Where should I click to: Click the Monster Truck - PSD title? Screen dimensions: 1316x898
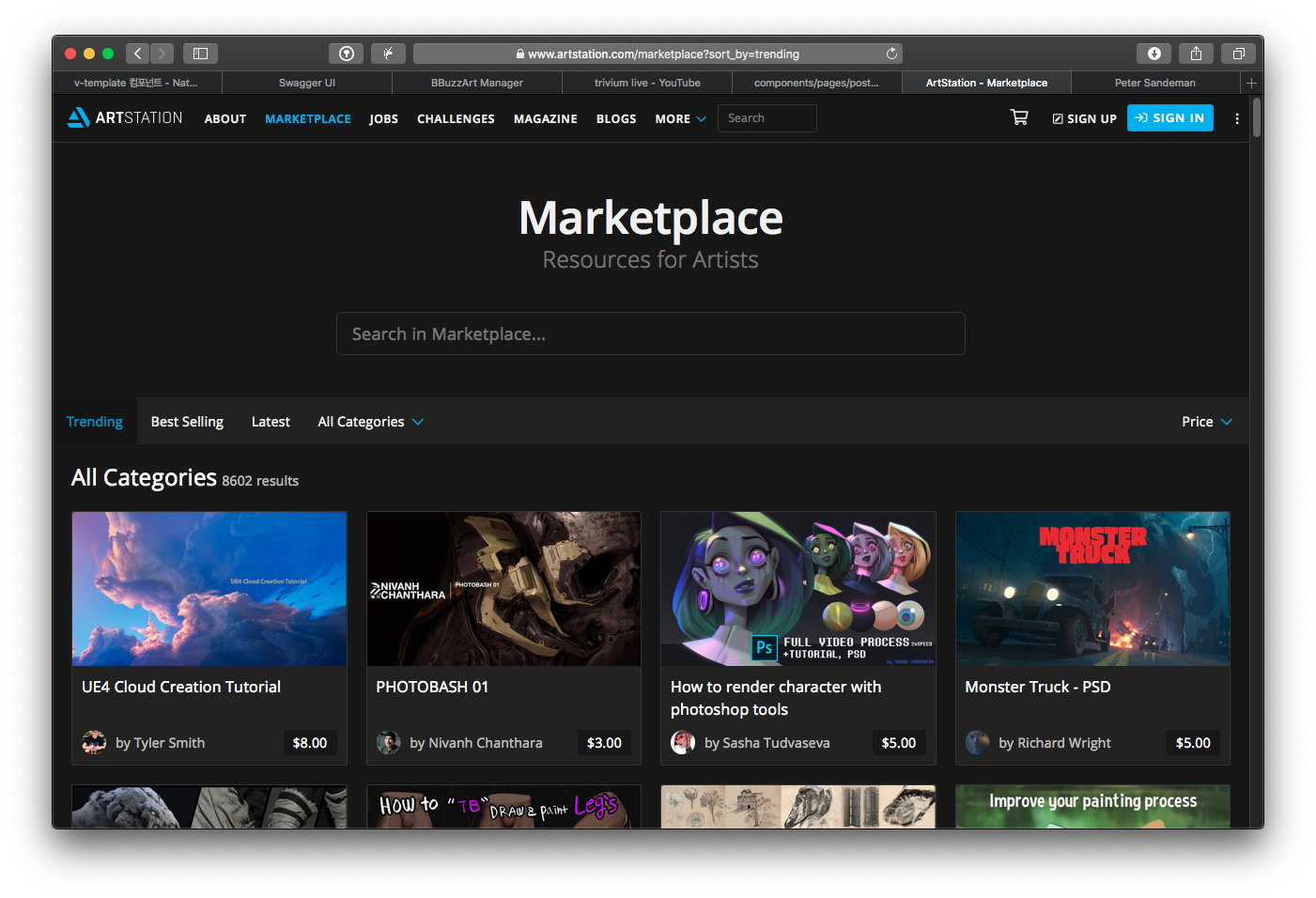pos(1038,687)
